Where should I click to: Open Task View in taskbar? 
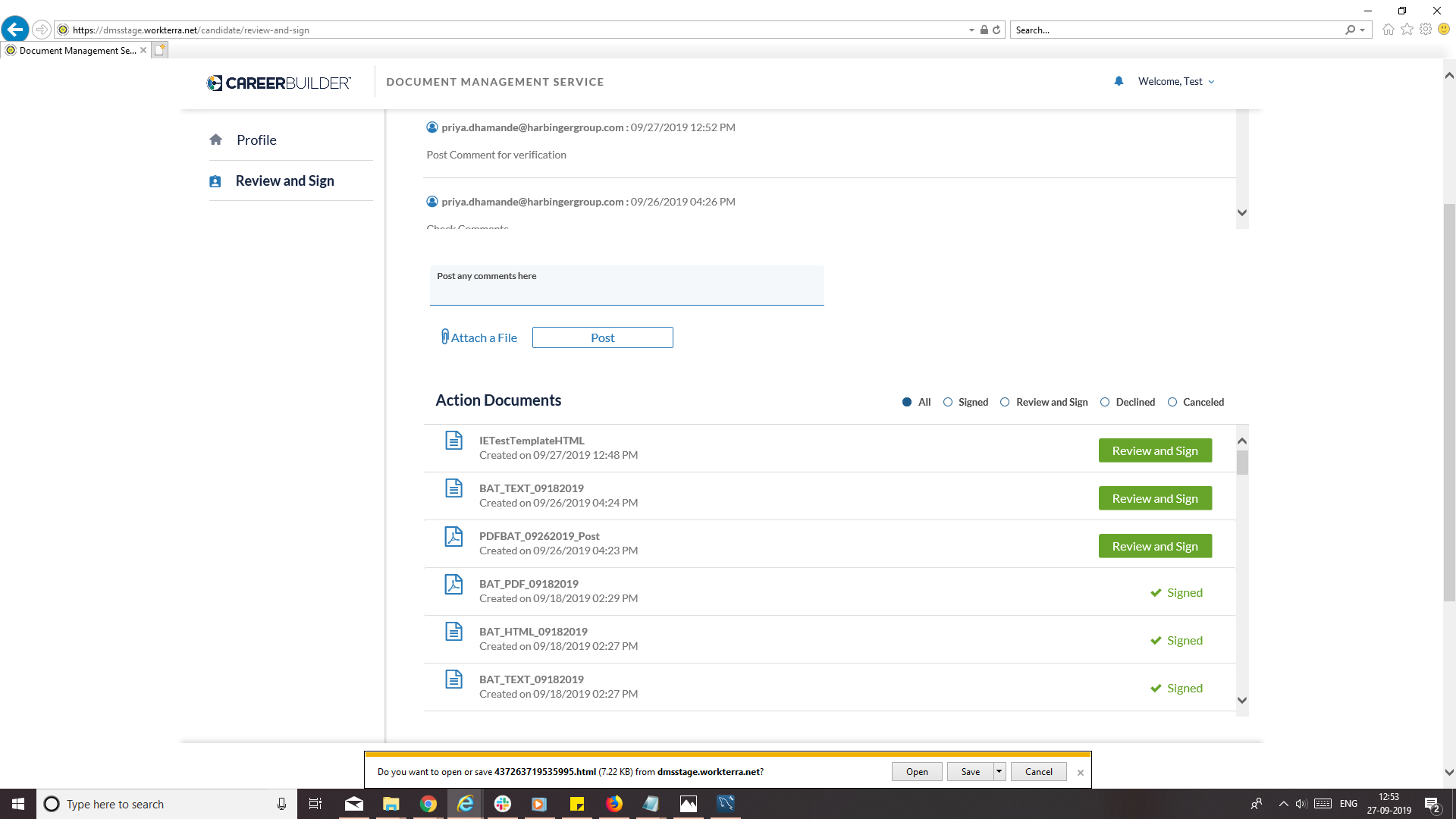click(315, 804)
